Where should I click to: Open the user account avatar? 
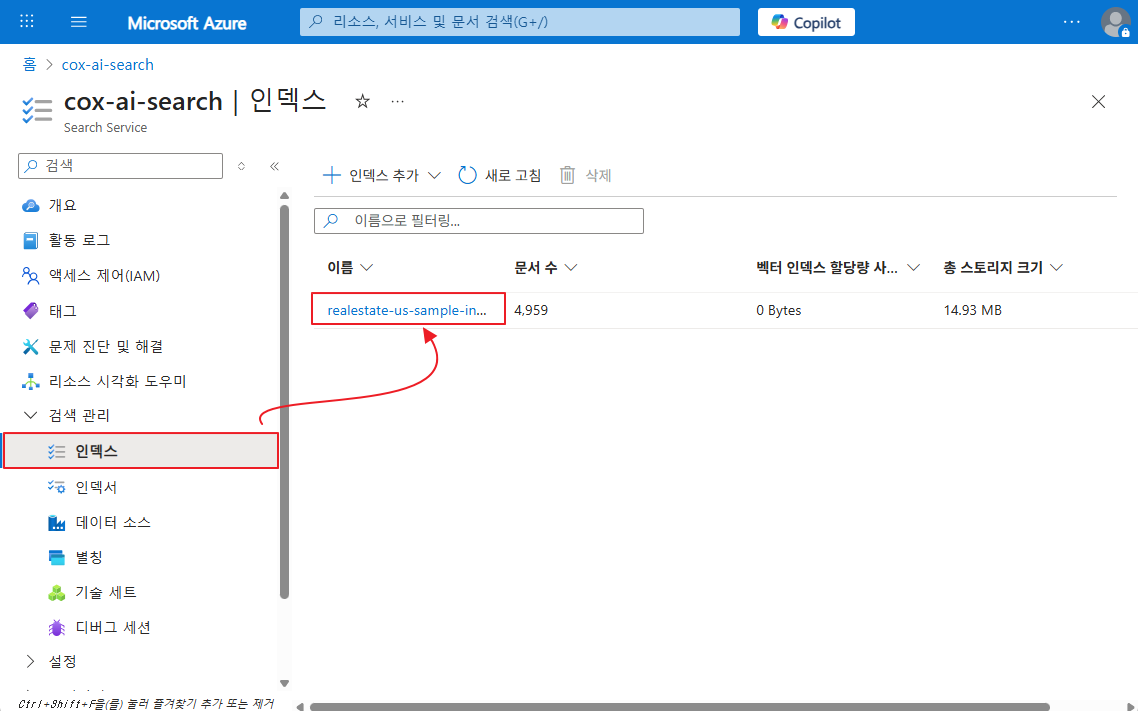coord(1115,22)
